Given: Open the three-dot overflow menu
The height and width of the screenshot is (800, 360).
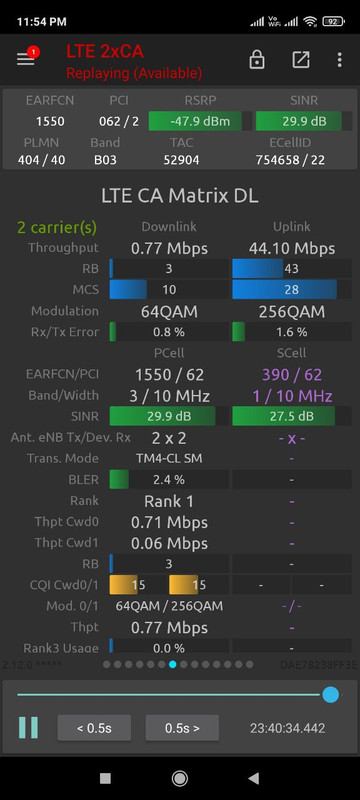Looking at the screenshot, I should [340, 60].
